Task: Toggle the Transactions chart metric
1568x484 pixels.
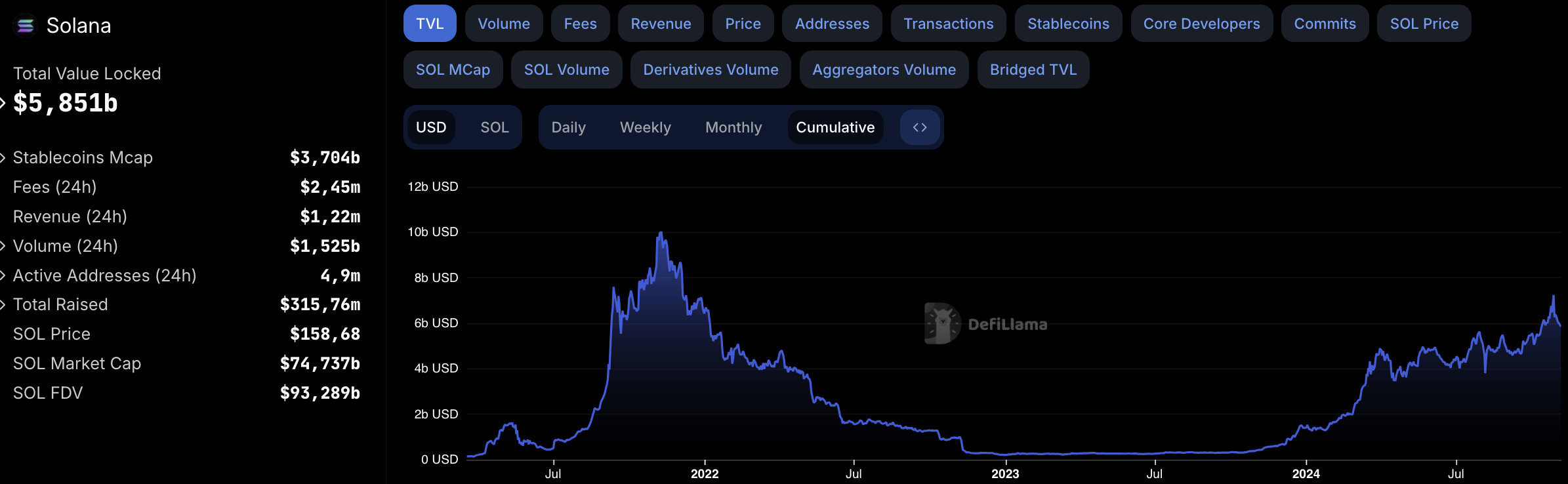Action: pos(949,24)
